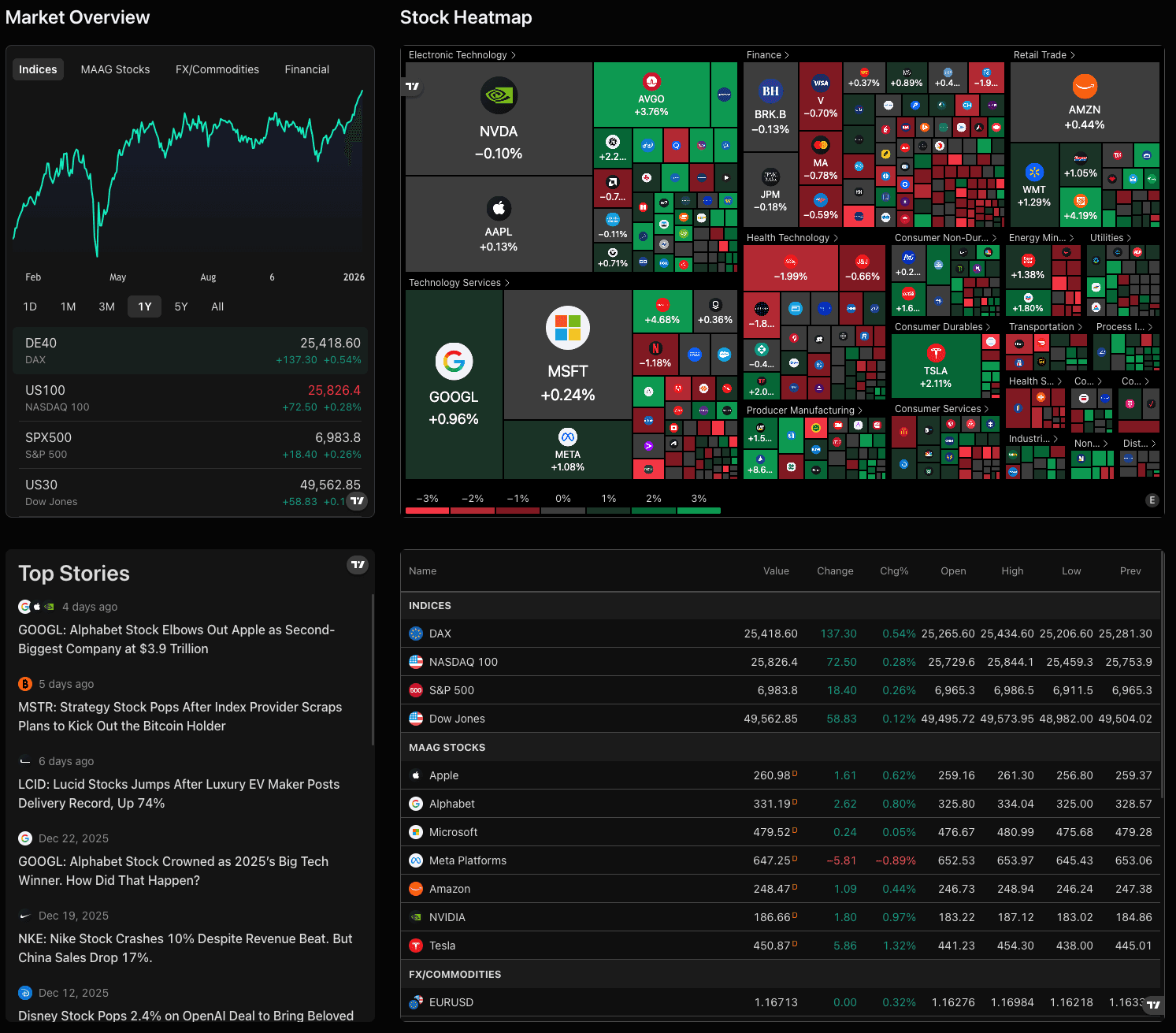
Task: Click the S&P 500 red badge icon
Action: pos(416,690)
